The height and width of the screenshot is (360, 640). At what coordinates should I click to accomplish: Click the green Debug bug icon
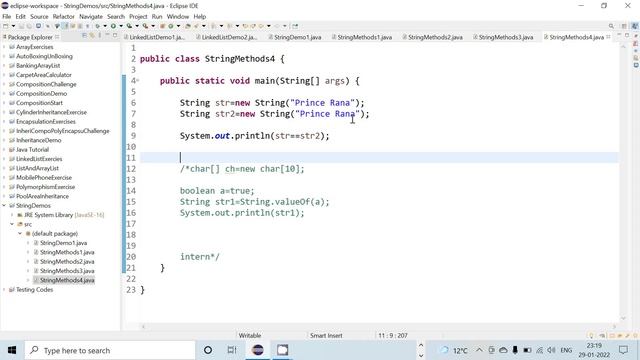click(x=98, y=26)
